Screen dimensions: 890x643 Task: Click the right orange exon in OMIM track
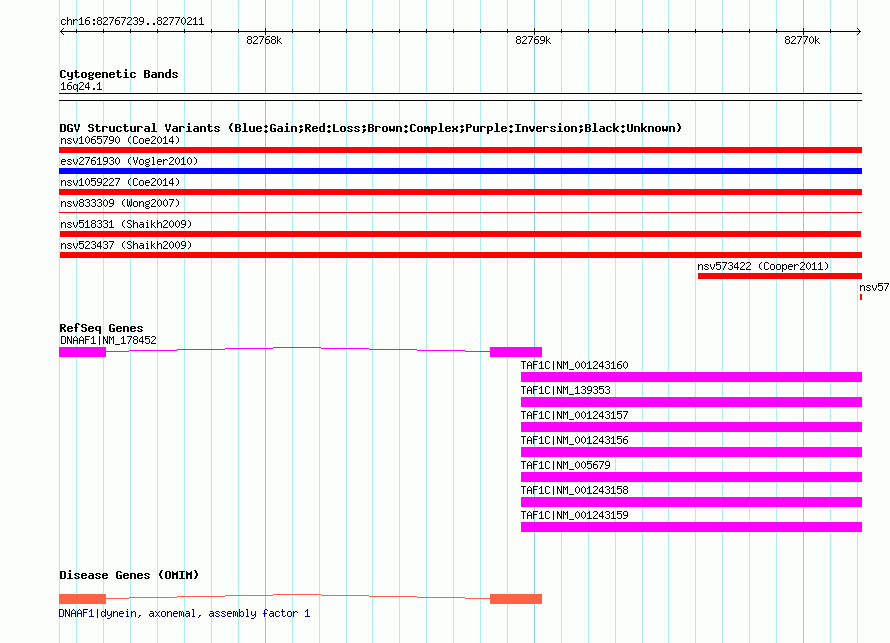pyautogui.click(x=516, y=599)
